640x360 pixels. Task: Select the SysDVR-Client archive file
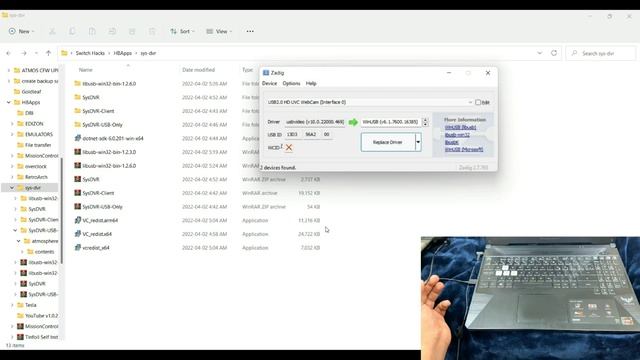(98, 193)
